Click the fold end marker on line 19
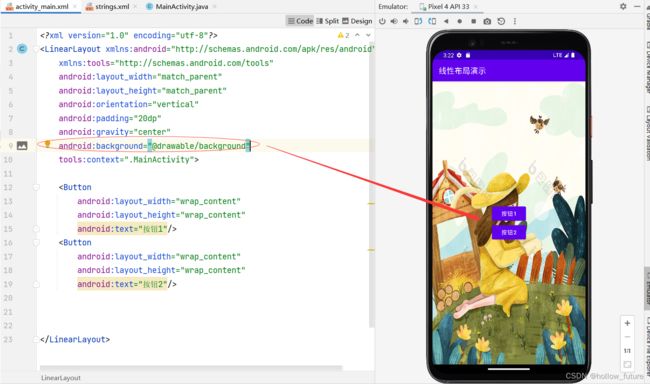The width and height of the screenshot is (650, 384). pyautogui.click(x=36, y=284)
